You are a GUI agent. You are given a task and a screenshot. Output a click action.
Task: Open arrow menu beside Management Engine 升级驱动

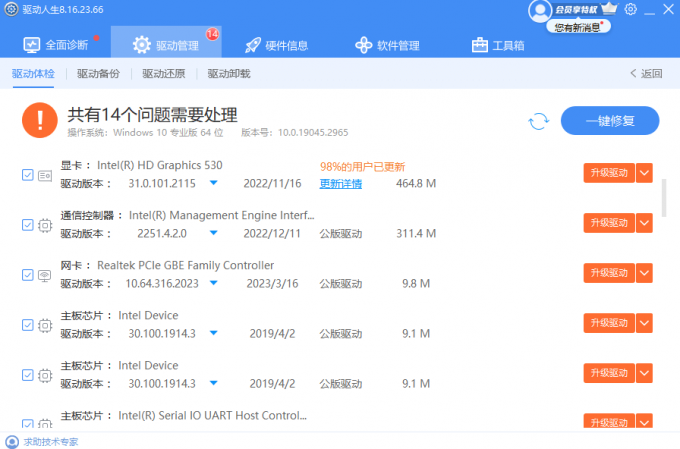pyautogui.click(x=644, y=223)
